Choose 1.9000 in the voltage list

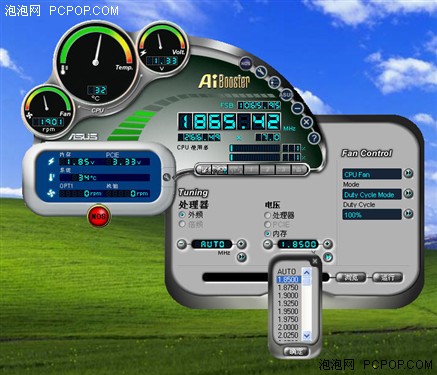pyautogui.click(x=288, y=295)
